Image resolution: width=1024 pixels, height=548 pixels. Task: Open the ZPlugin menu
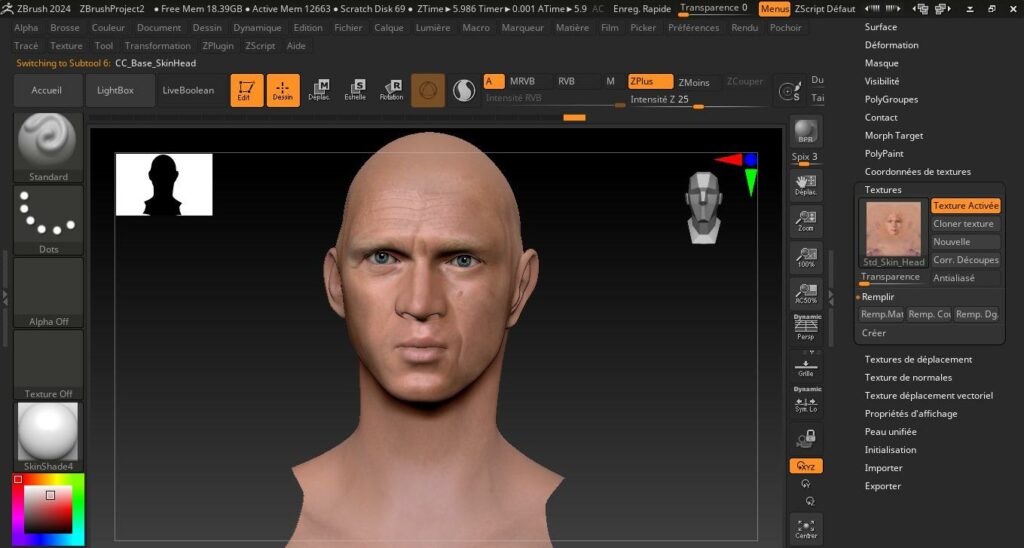click(218, 46)
